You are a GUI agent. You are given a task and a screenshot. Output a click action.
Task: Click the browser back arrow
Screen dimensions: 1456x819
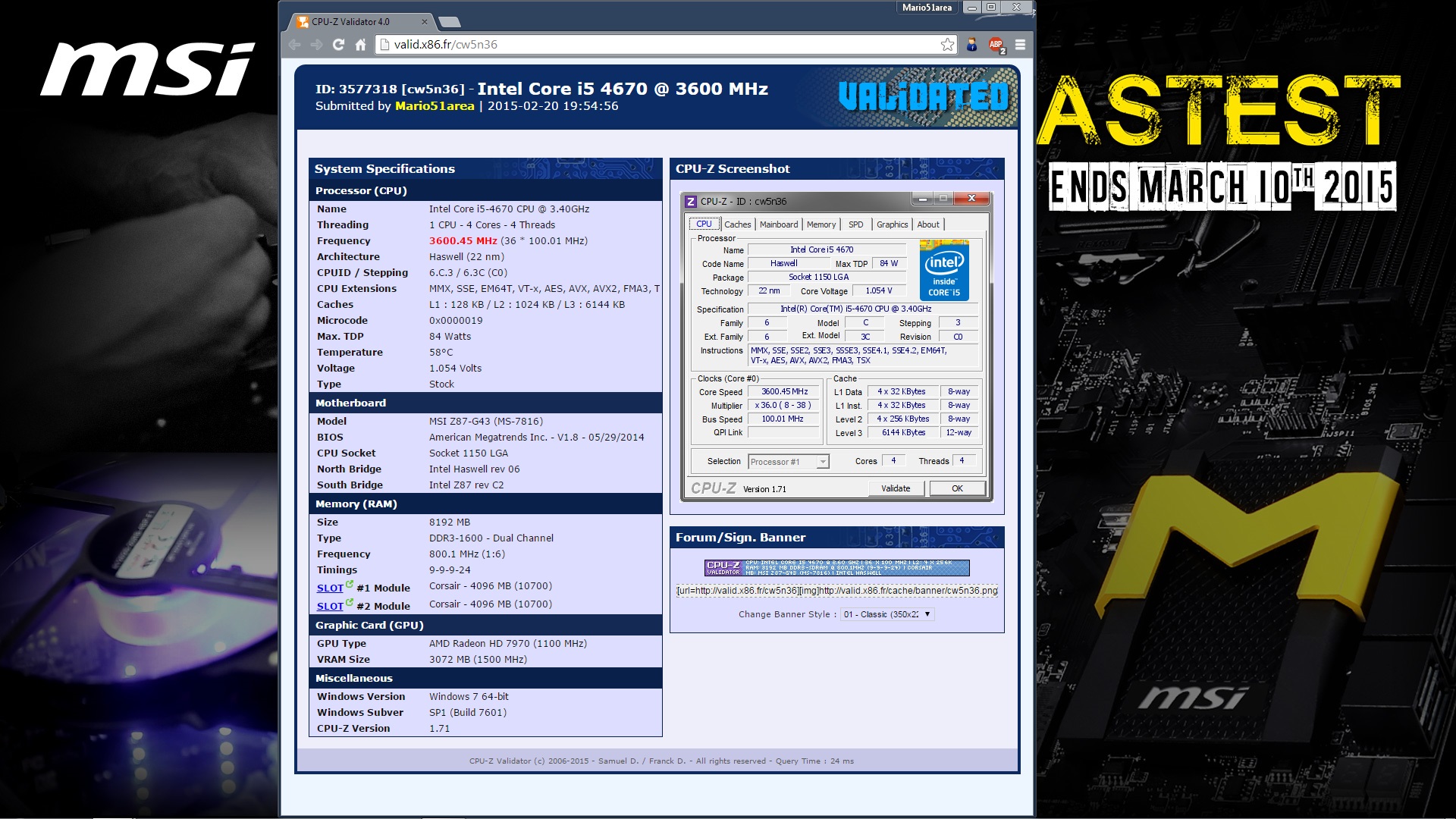(294, 45)
